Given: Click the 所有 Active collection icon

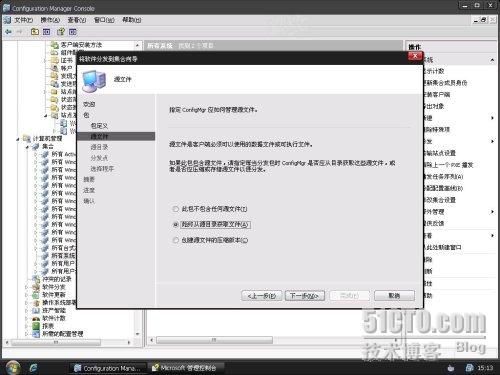Looking at the screenshot, I should (44, 154).
